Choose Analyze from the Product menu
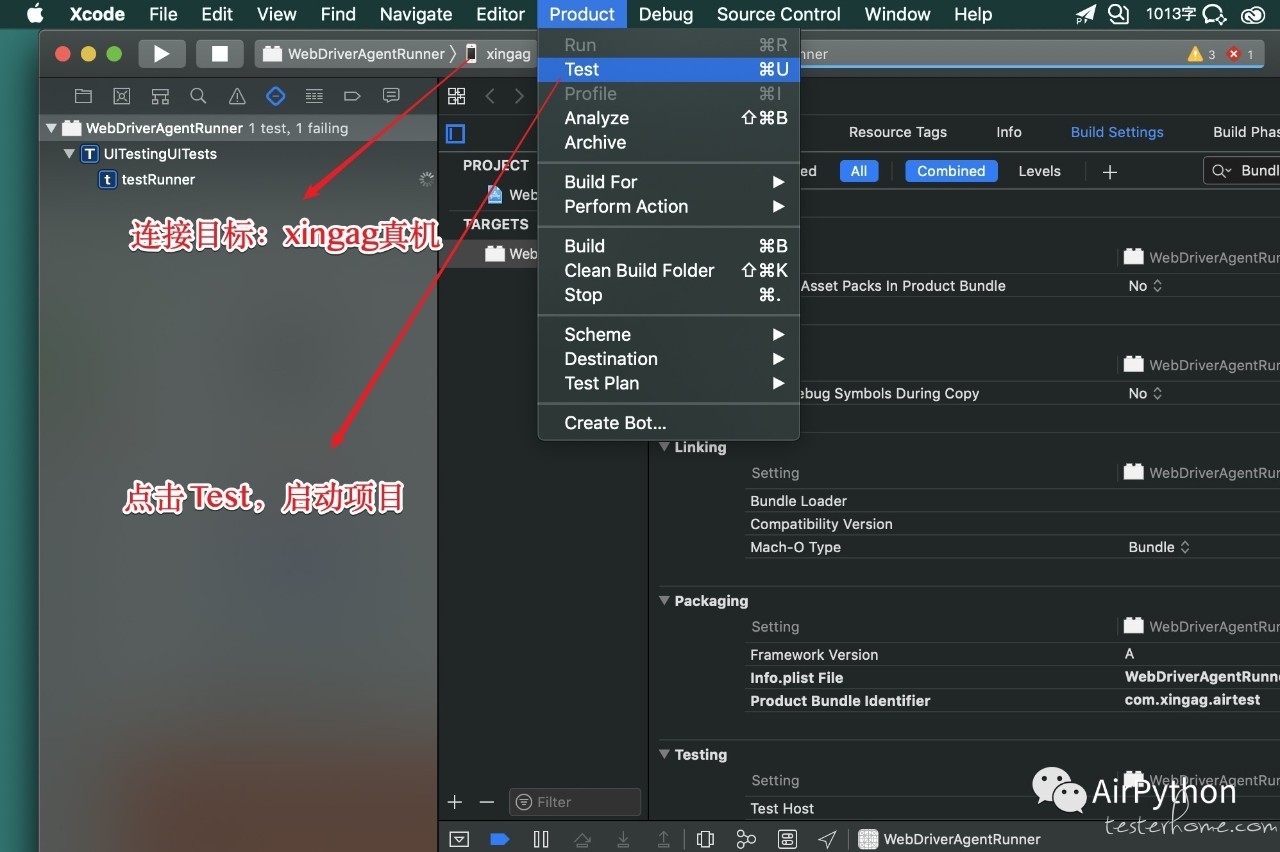 coord(668,118)
